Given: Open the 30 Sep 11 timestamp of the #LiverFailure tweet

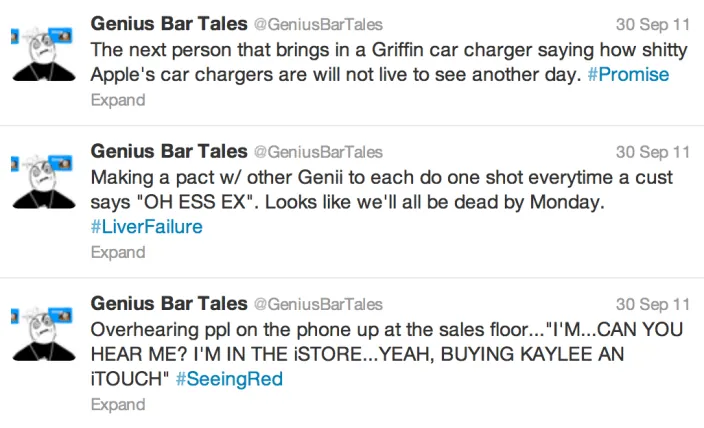Looking at the screenshot, I should [653, 153].
